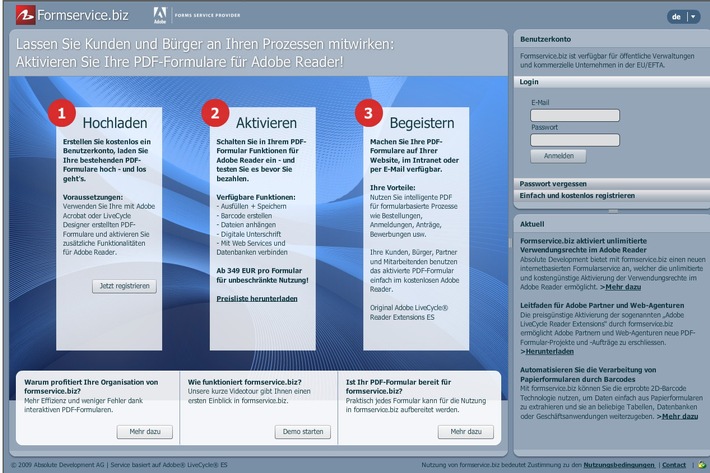Open the Nutzungsbedingungen link in footer
This screenshot has width=710, height=473.
pyautogui.click(x=619, y=465)
